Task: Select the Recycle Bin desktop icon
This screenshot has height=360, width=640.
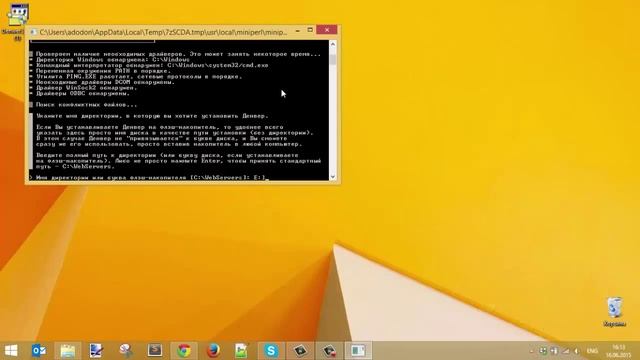Action: (614, 312)
